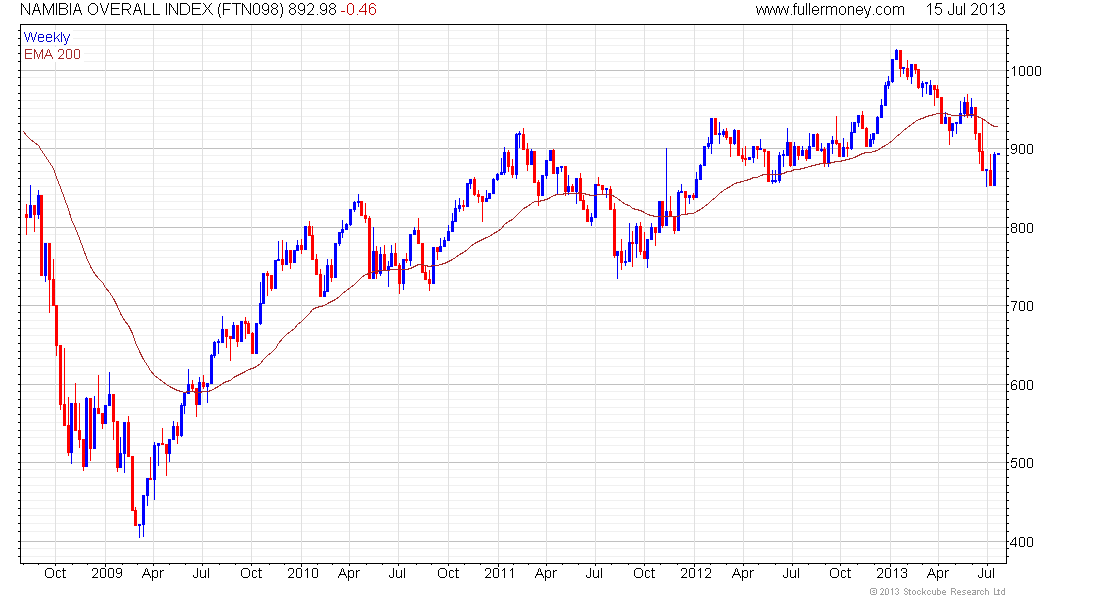Select the 2012 marker on time axis

point(695,573)
